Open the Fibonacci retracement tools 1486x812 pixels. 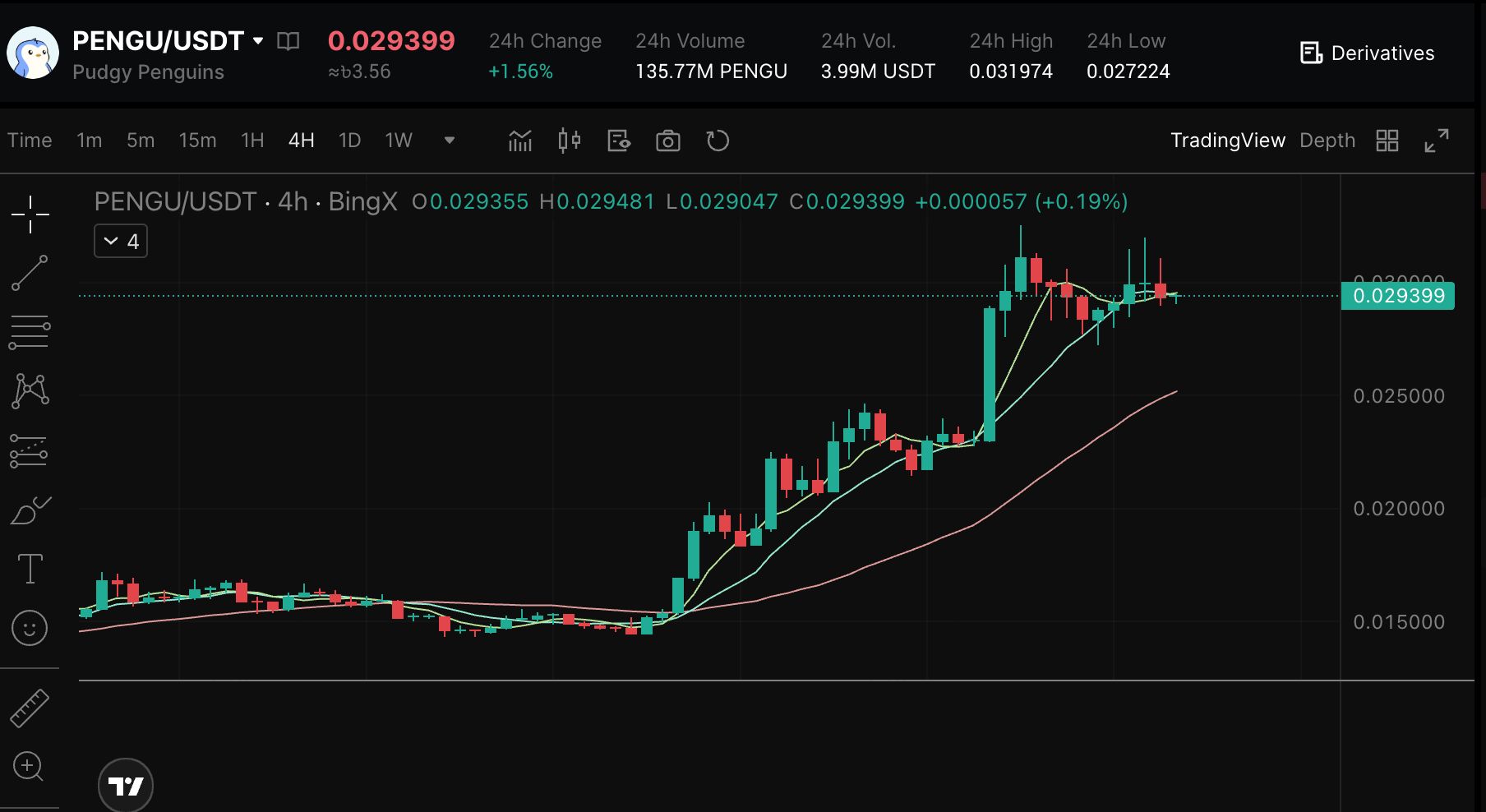30,331
